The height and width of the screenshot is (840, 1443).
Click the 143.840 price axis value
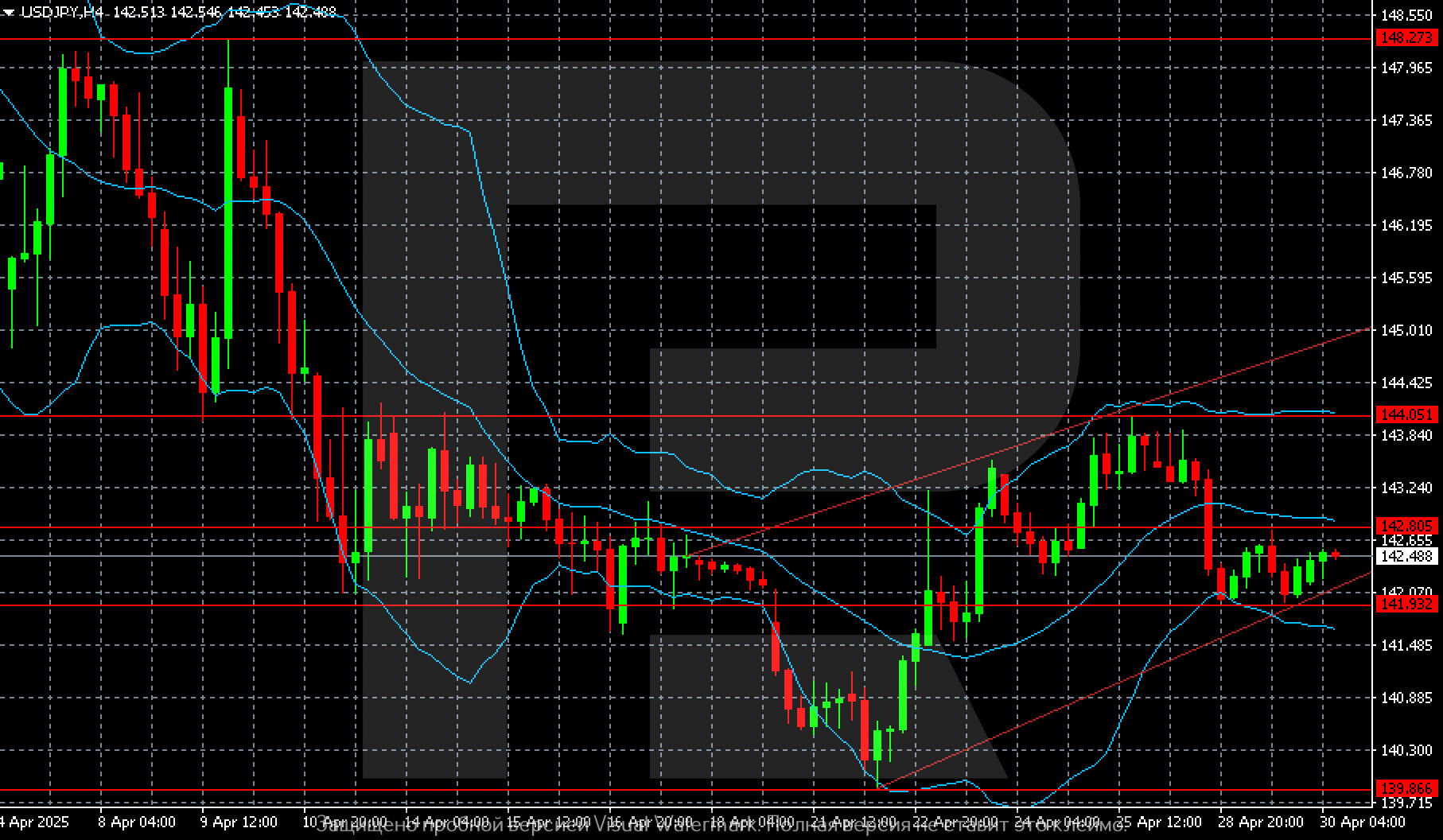(x=1406, y=435)
